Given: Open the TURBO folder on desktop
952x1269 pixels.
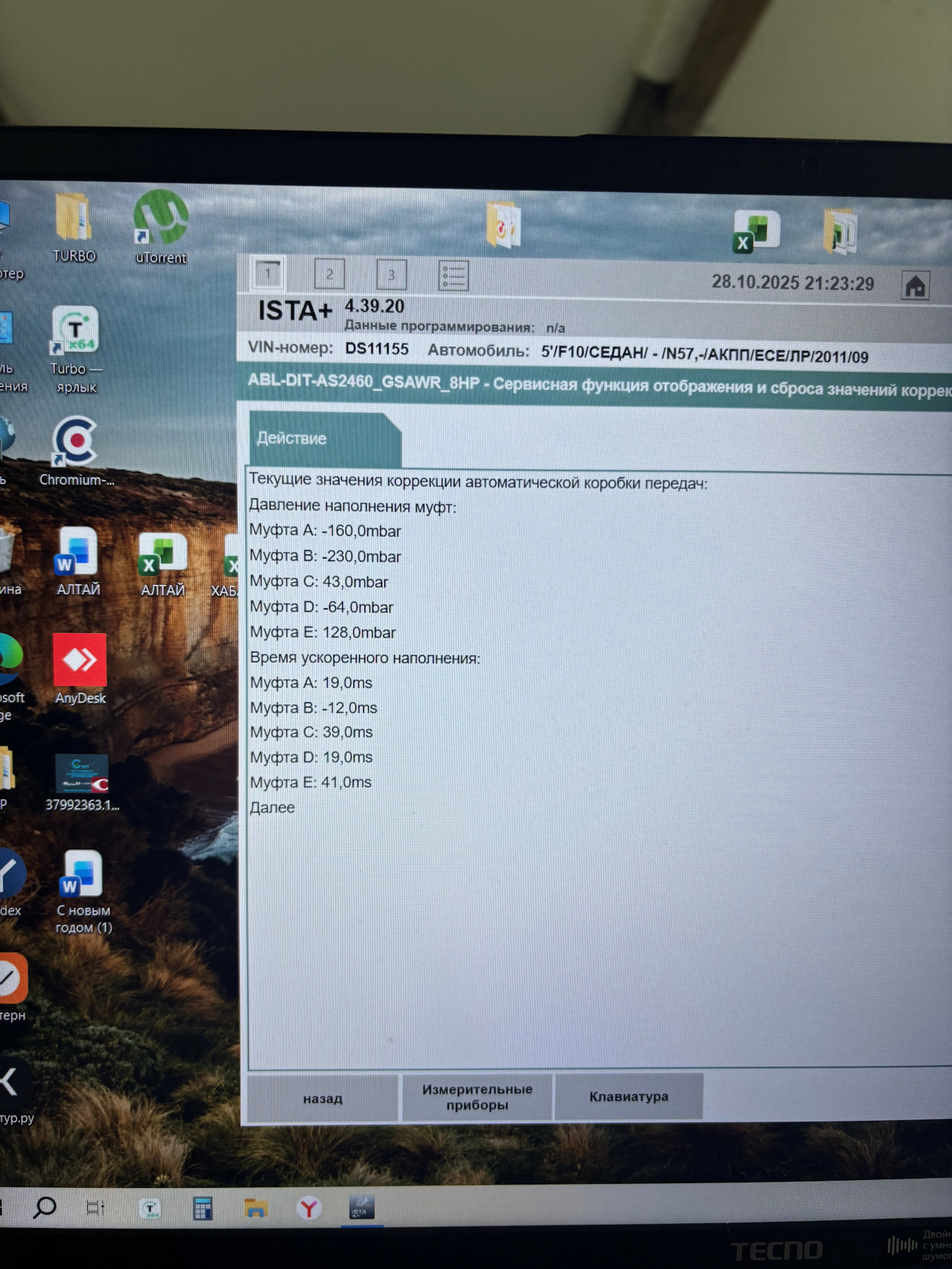Looking at the screenshot, I should click(74, 227).
